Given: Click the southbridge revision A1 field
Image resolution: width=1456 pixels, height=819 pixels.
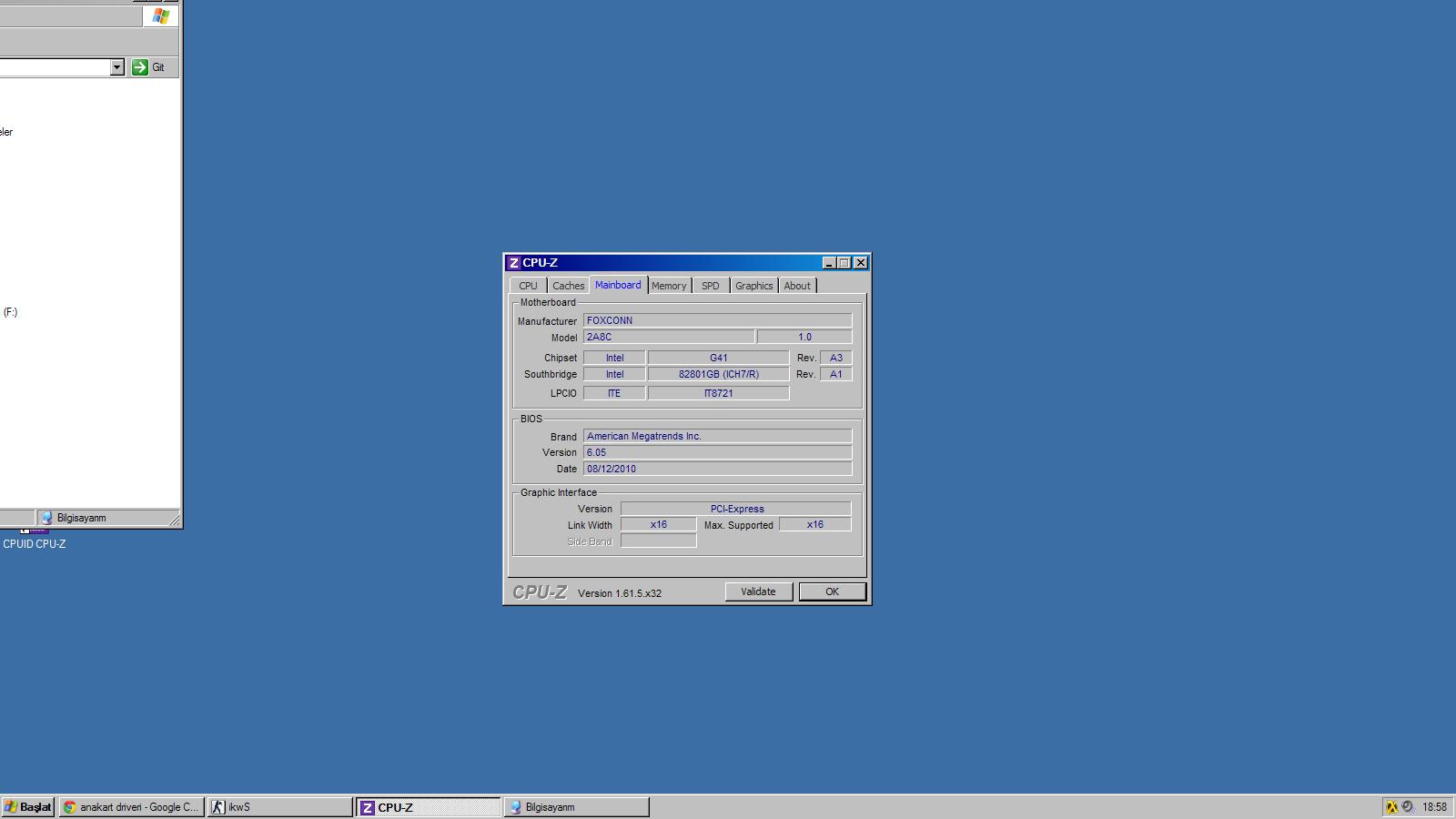Looking at the screenshot, I should (835, 374).
